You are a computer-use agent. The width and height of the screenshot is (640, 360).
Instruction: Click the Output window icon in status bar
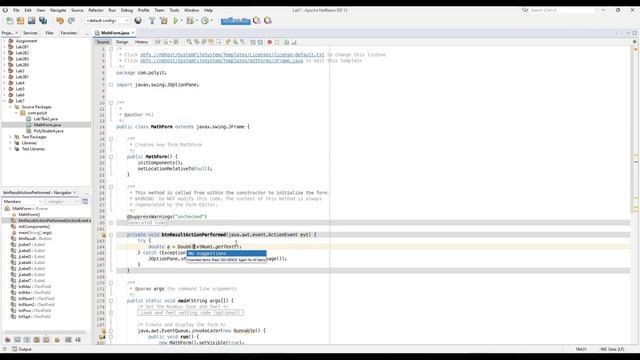click(x=15, y=349)
